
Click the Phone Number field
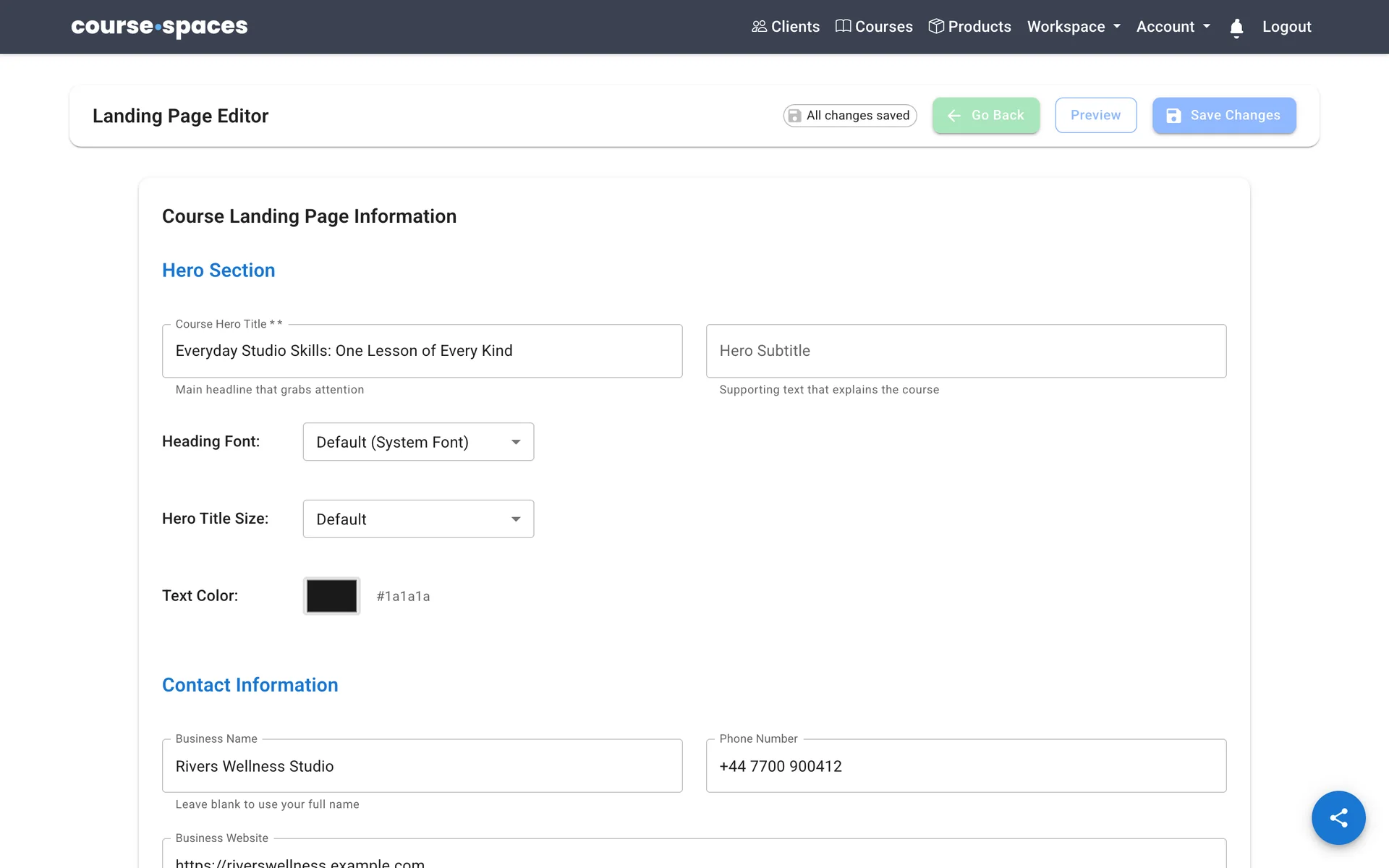(x=966, y=766)
